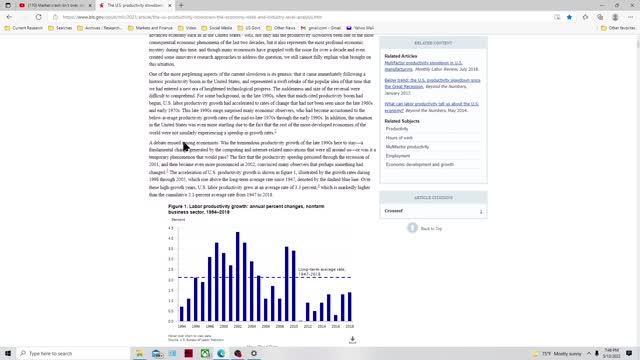
Task: Open a new tab with the plus button
Action: tap(181, 5)
